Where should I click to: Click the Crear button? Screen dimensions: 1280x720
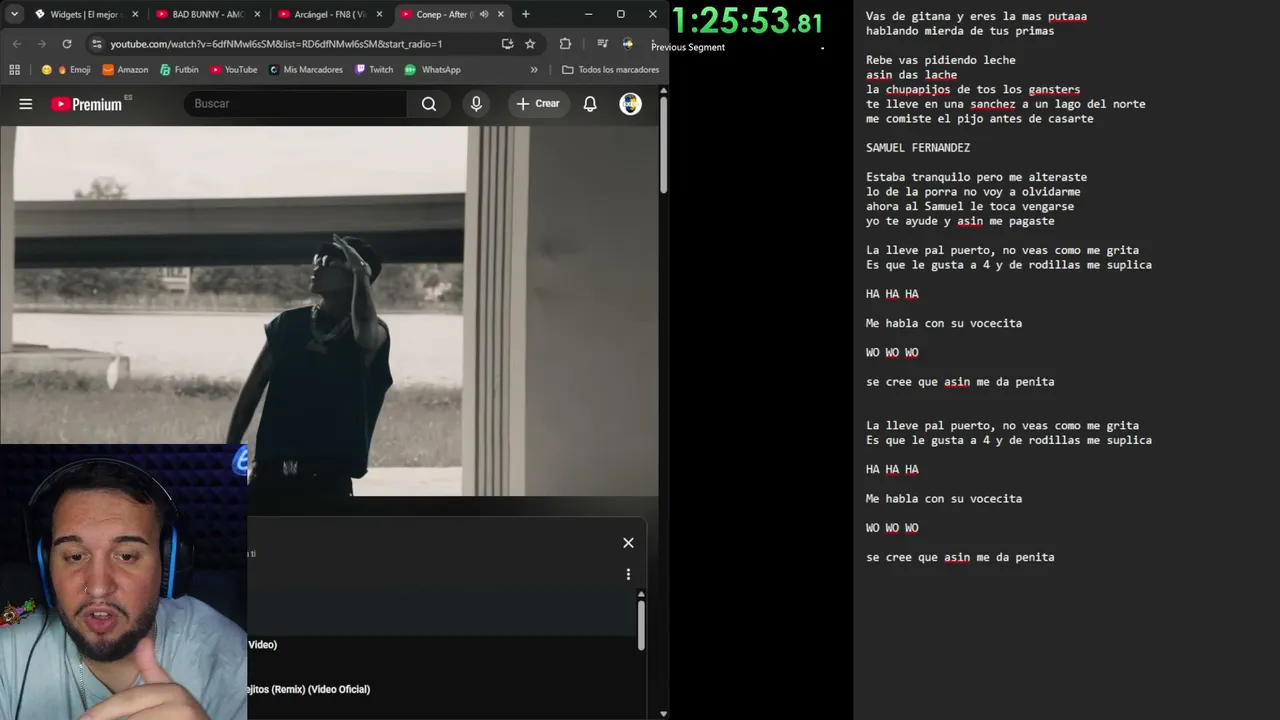(538, 104)
